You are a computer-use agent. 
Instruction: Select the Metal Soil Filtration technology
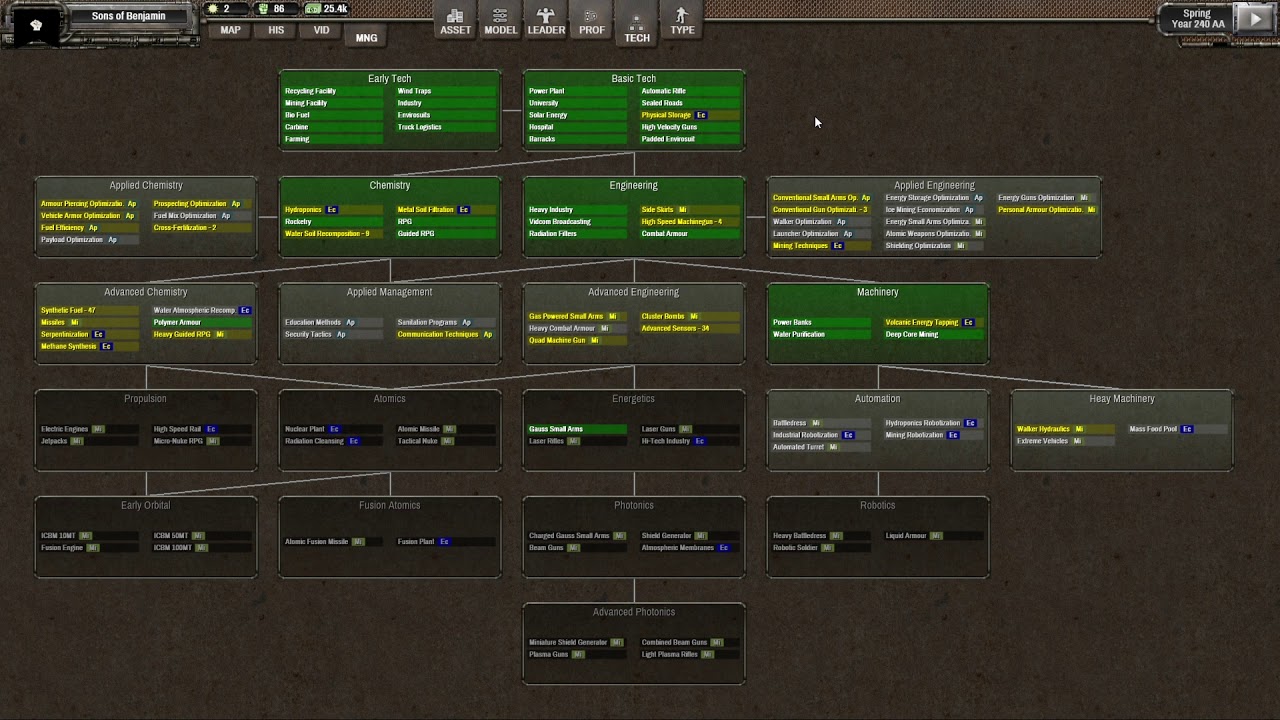point(446,210)
